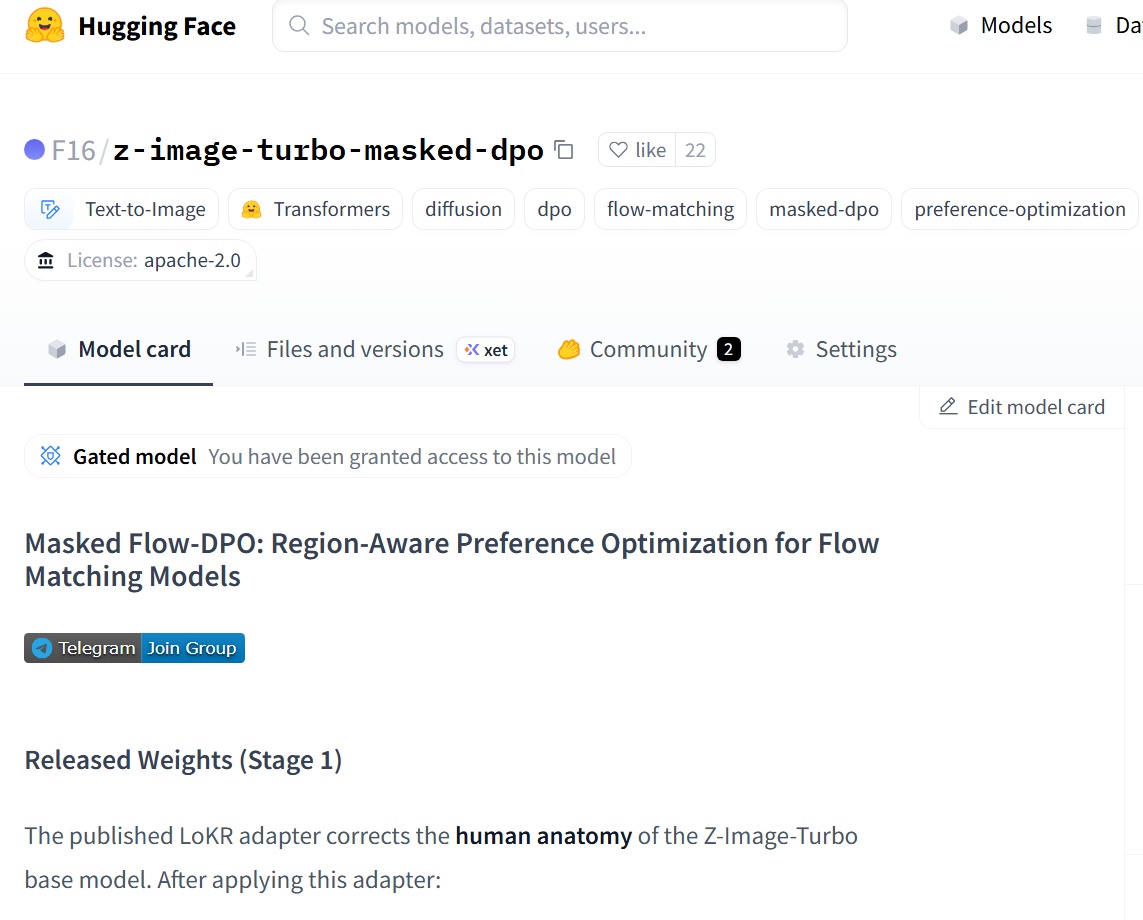This screenshot has height=920, width=1143.
Task: Click the Community count badge 2
Action: (x=729, y=349)
